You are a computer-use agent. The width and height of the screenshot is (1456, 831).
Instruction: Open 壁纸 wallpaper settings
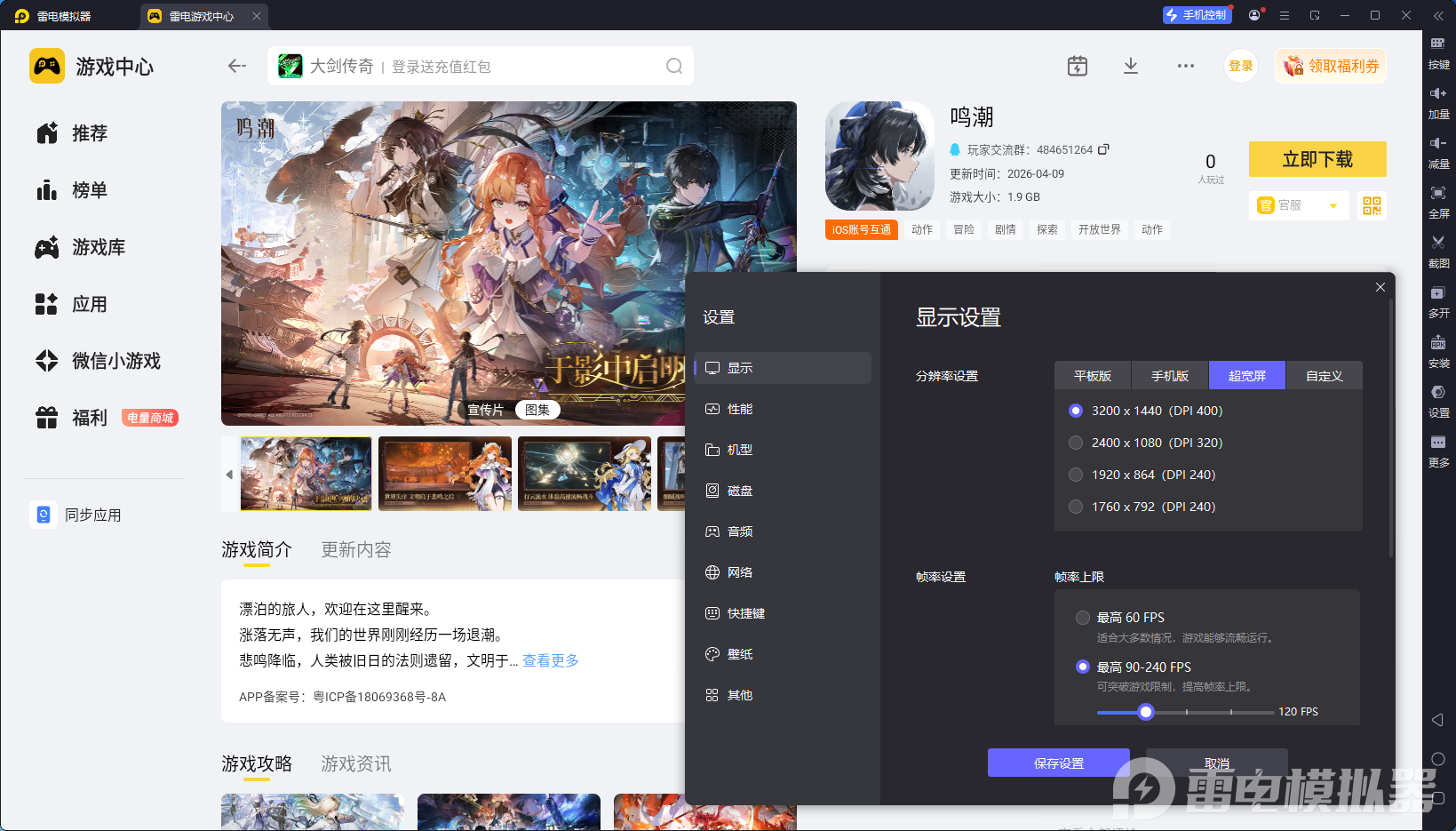pos(783,654)
